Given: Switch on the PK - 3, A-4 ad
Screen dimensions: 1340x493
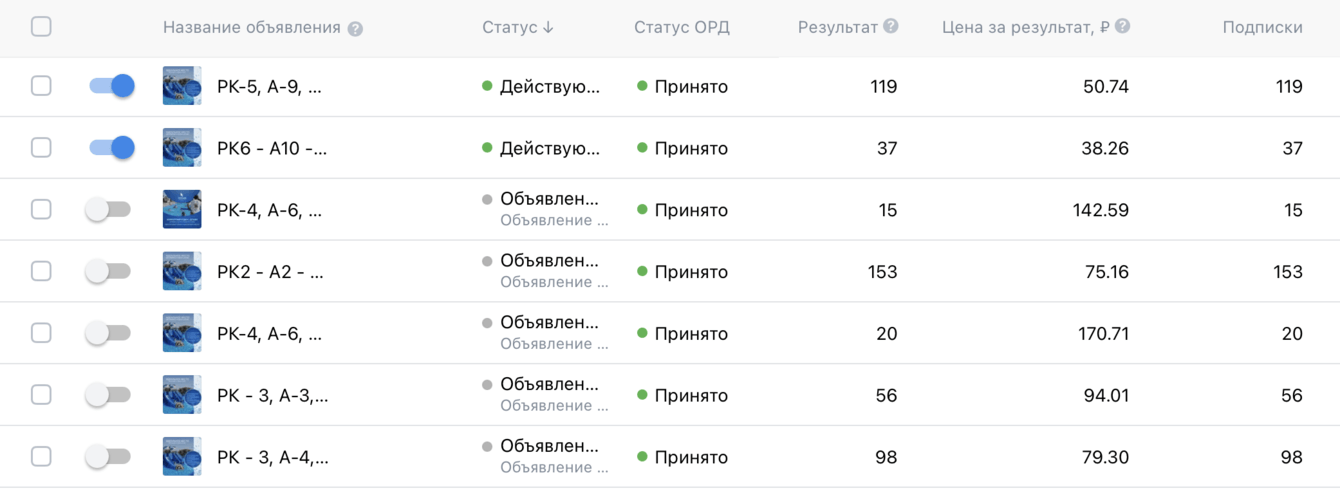Looking at the screenshot, I should 109,457.
